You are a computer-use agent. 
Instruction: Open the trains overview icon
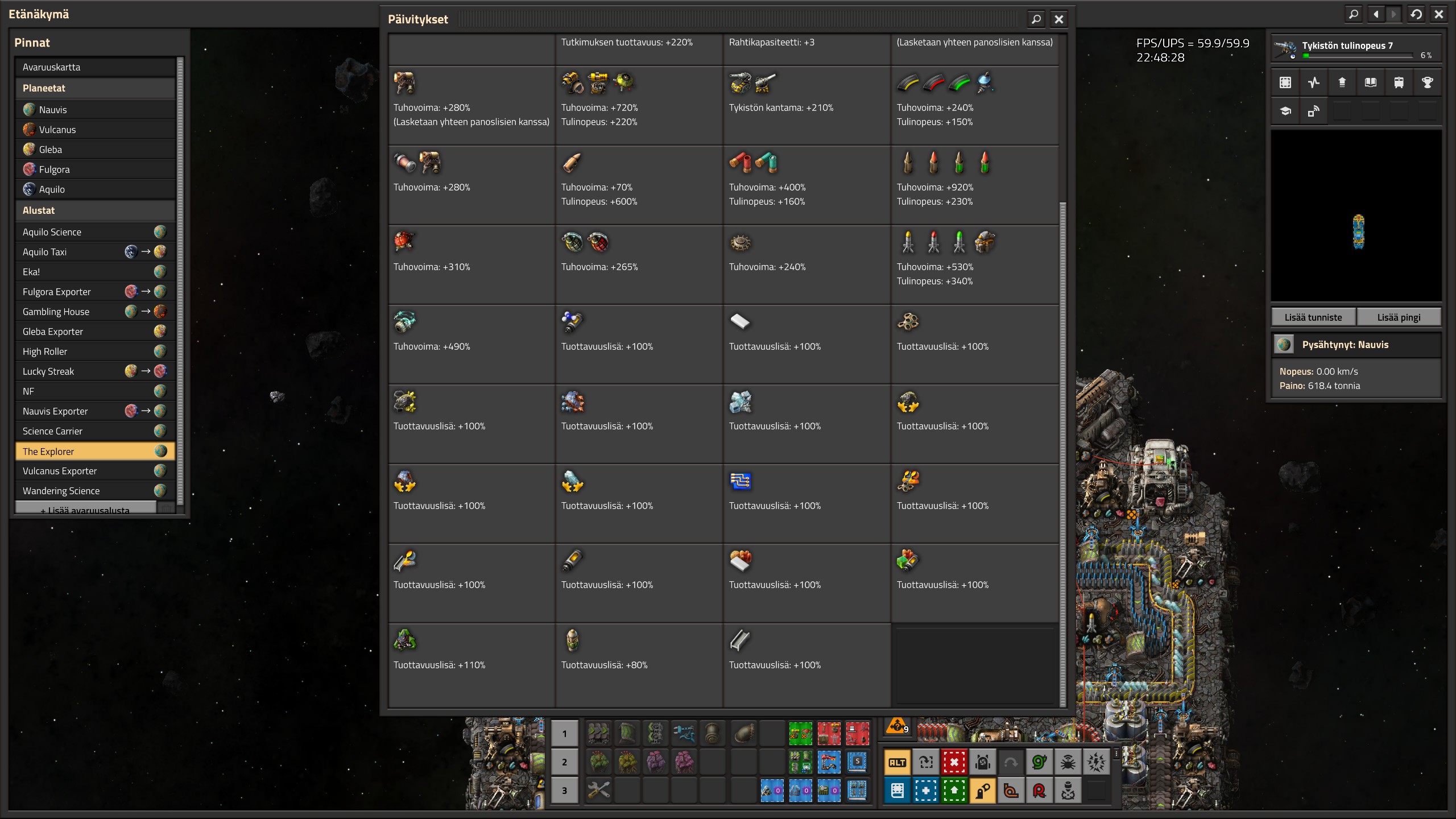pyautogui.click(x=1399, y=82)
